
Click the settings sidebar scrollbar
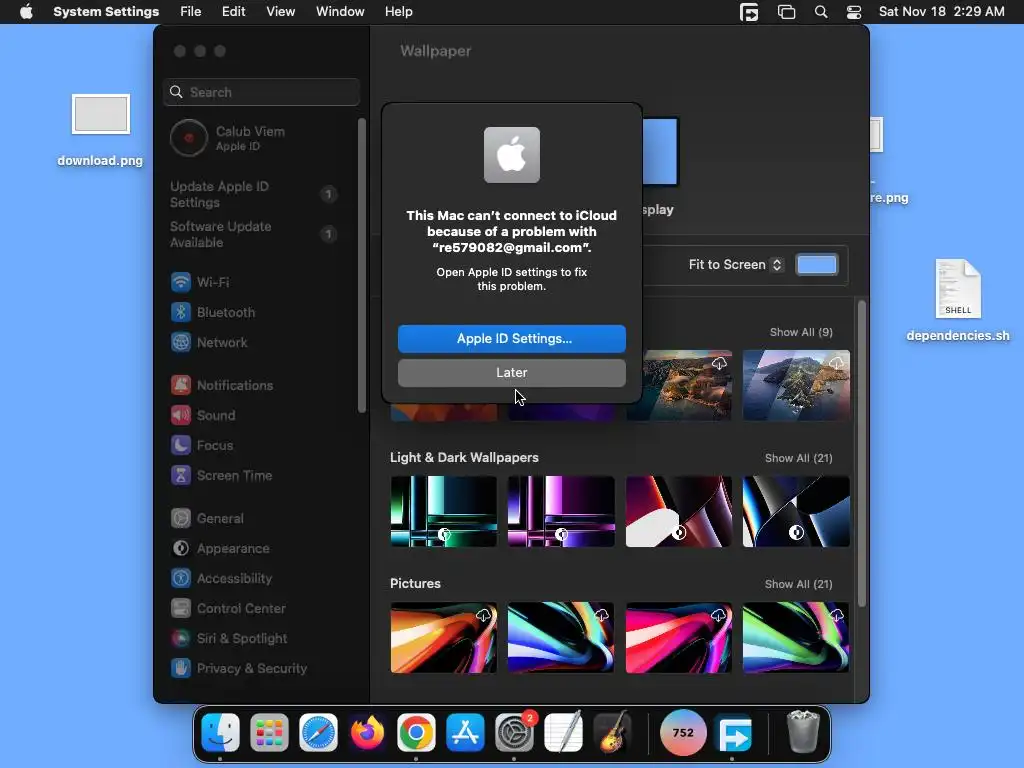coord(362,265)
